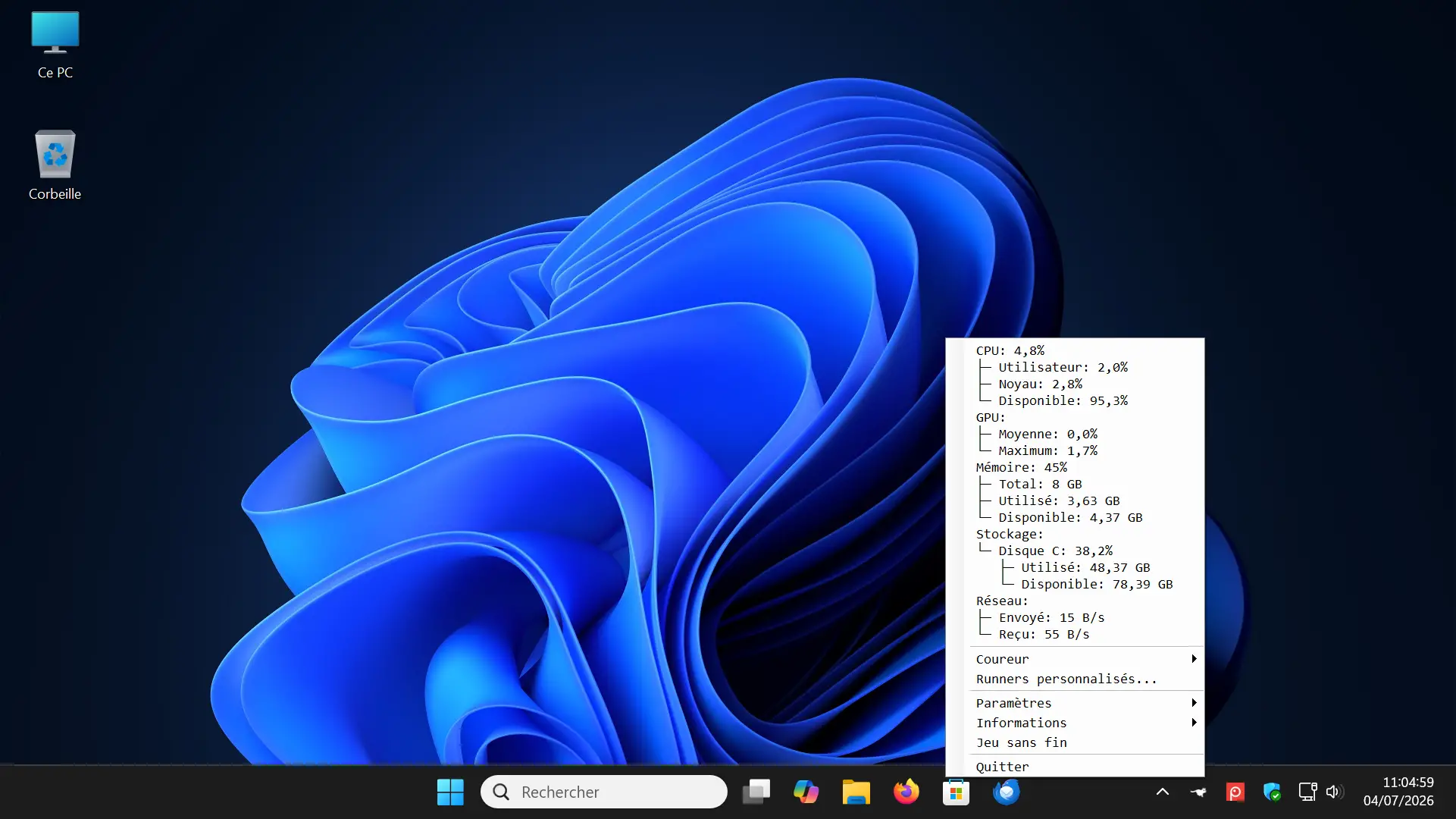This screenshot has width=1456, height=819.
Task: Click the CPU: 4,8% line
Action: pyautogui.click(x=1010, y=350)
